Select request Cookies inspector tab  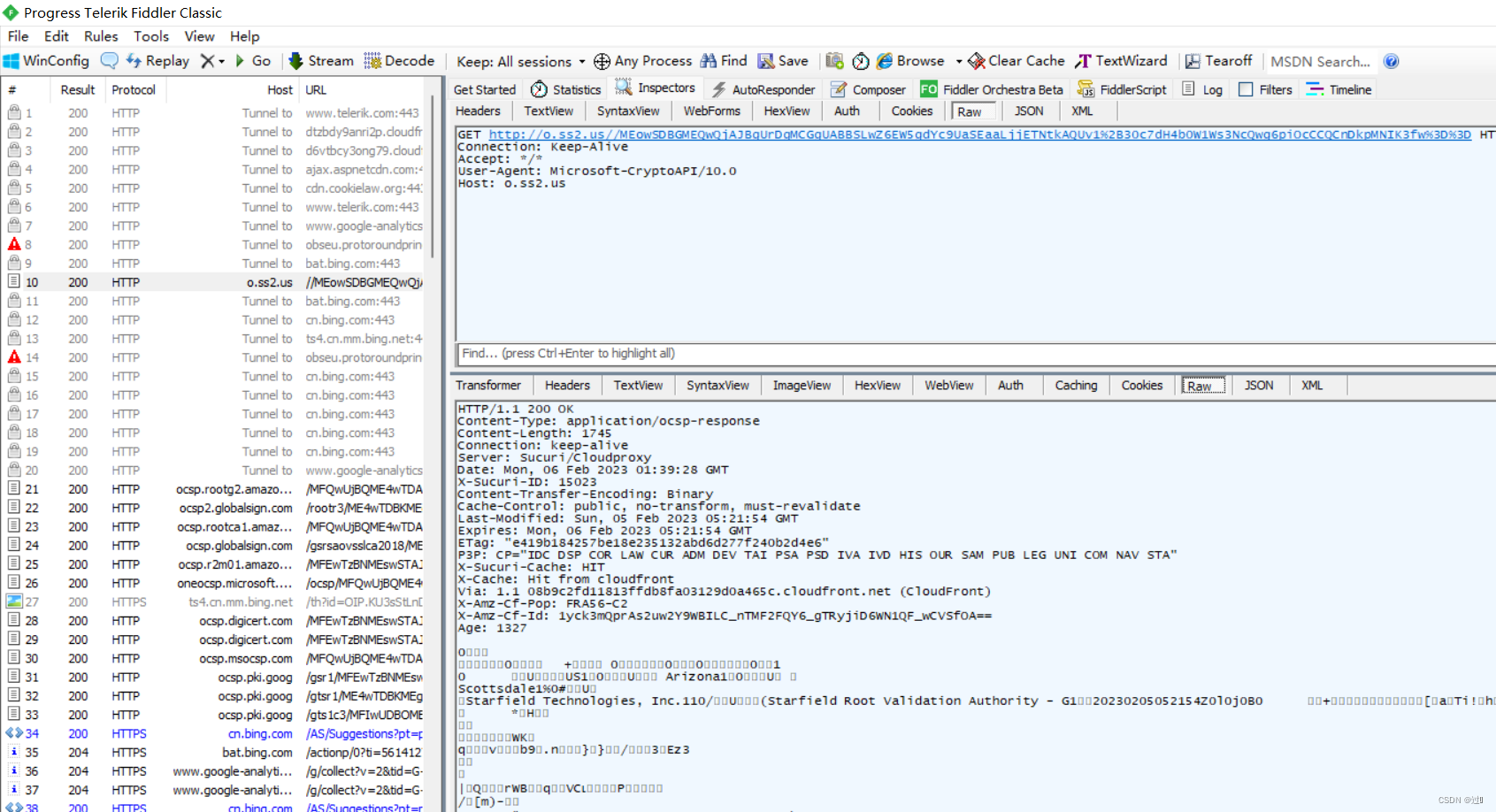point(912,111)
